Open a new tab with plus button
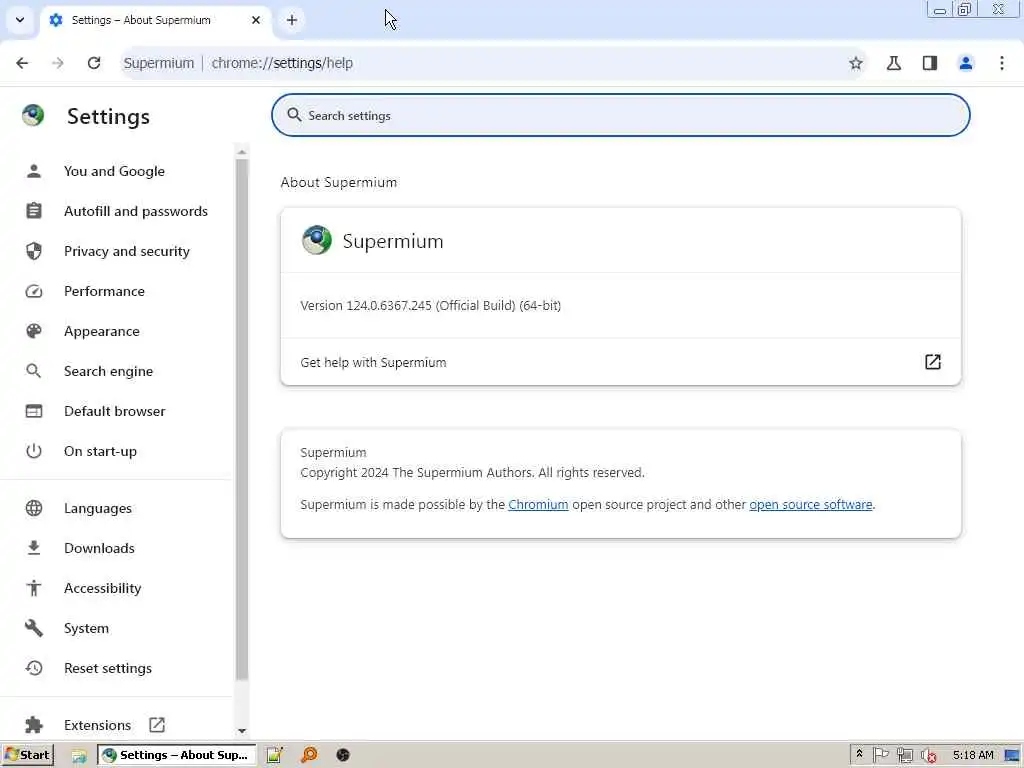Viewport: 1024px width, 768px height. pyautogui.click(x=292, y=20)
